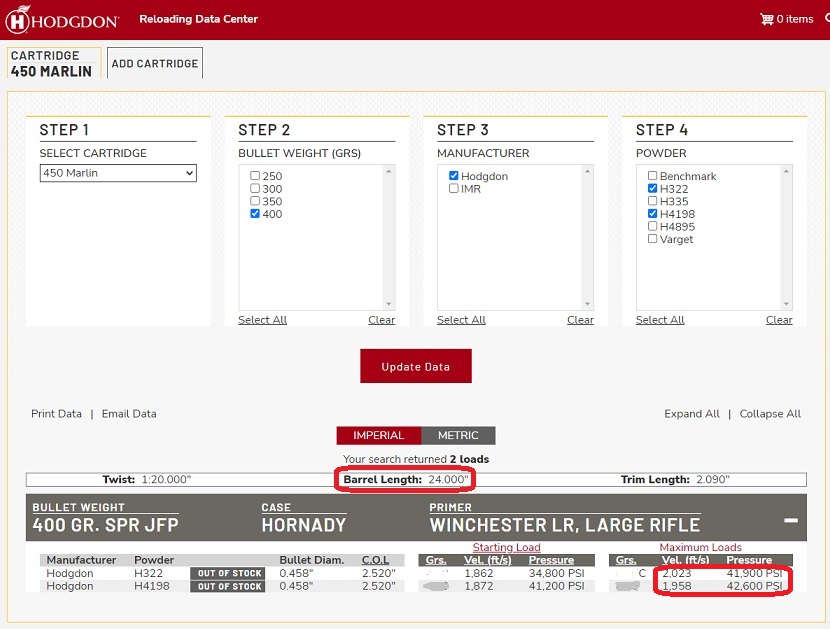Click the Out of Stock badge for H4198

point(230,586)
